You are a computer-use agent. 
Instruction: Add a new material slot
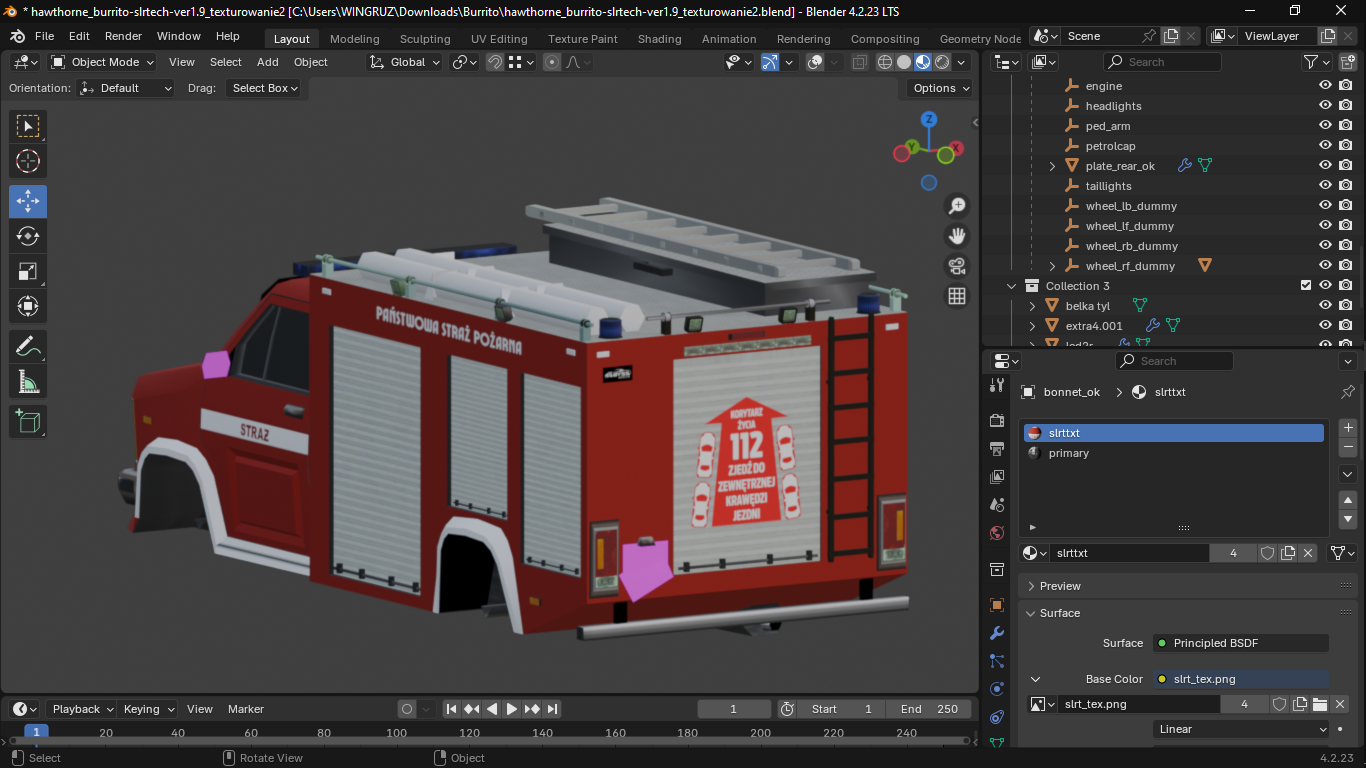click(x=1348, y=428)
